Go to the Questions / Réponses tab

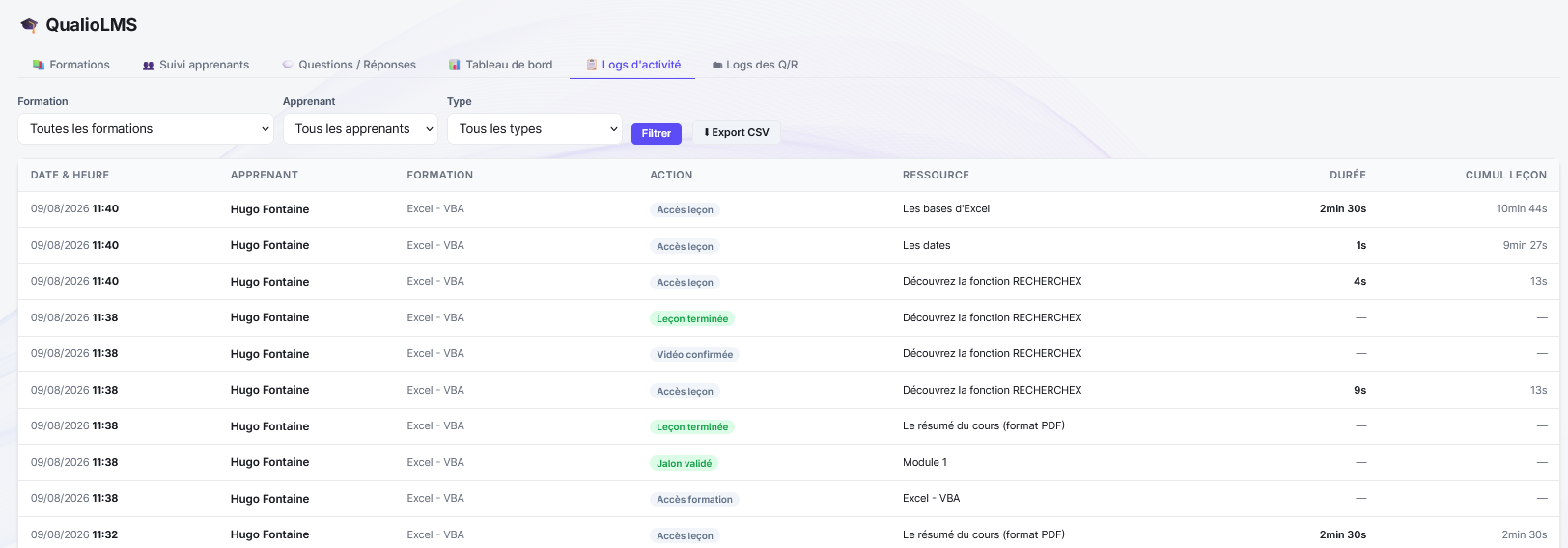pyautogui.click(x=350, y=65)
